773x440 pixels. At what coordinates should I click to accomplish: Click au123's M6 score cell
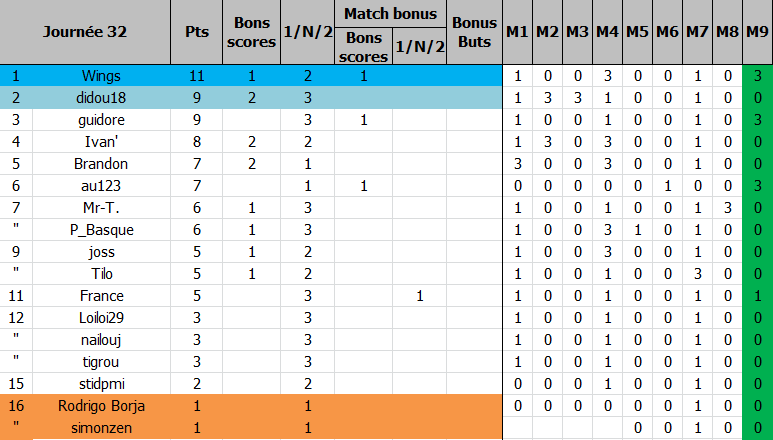(668, 186)
